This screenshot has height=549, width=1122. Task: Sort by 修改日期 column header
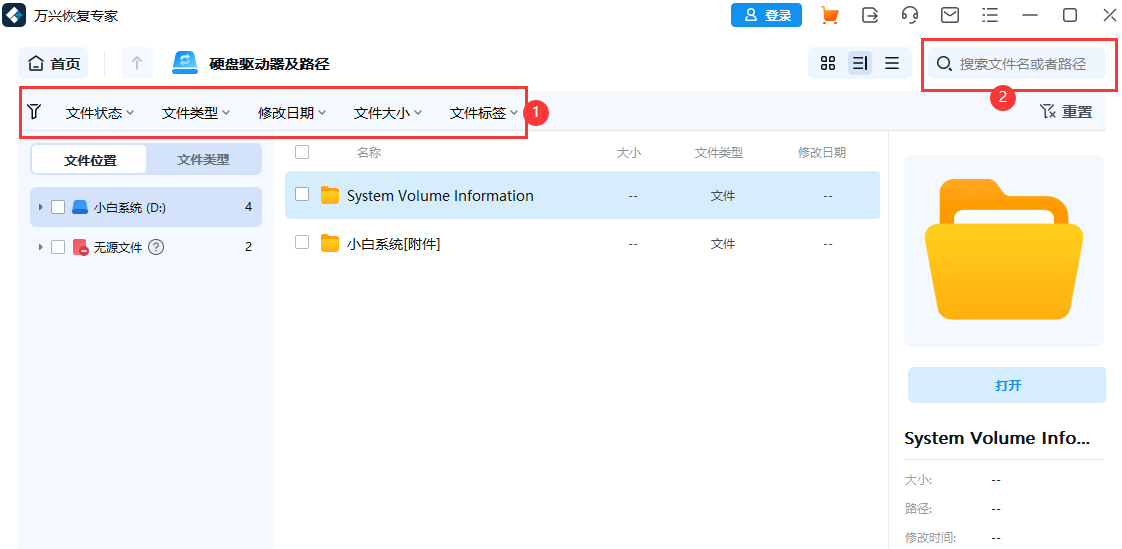point(822,152)
